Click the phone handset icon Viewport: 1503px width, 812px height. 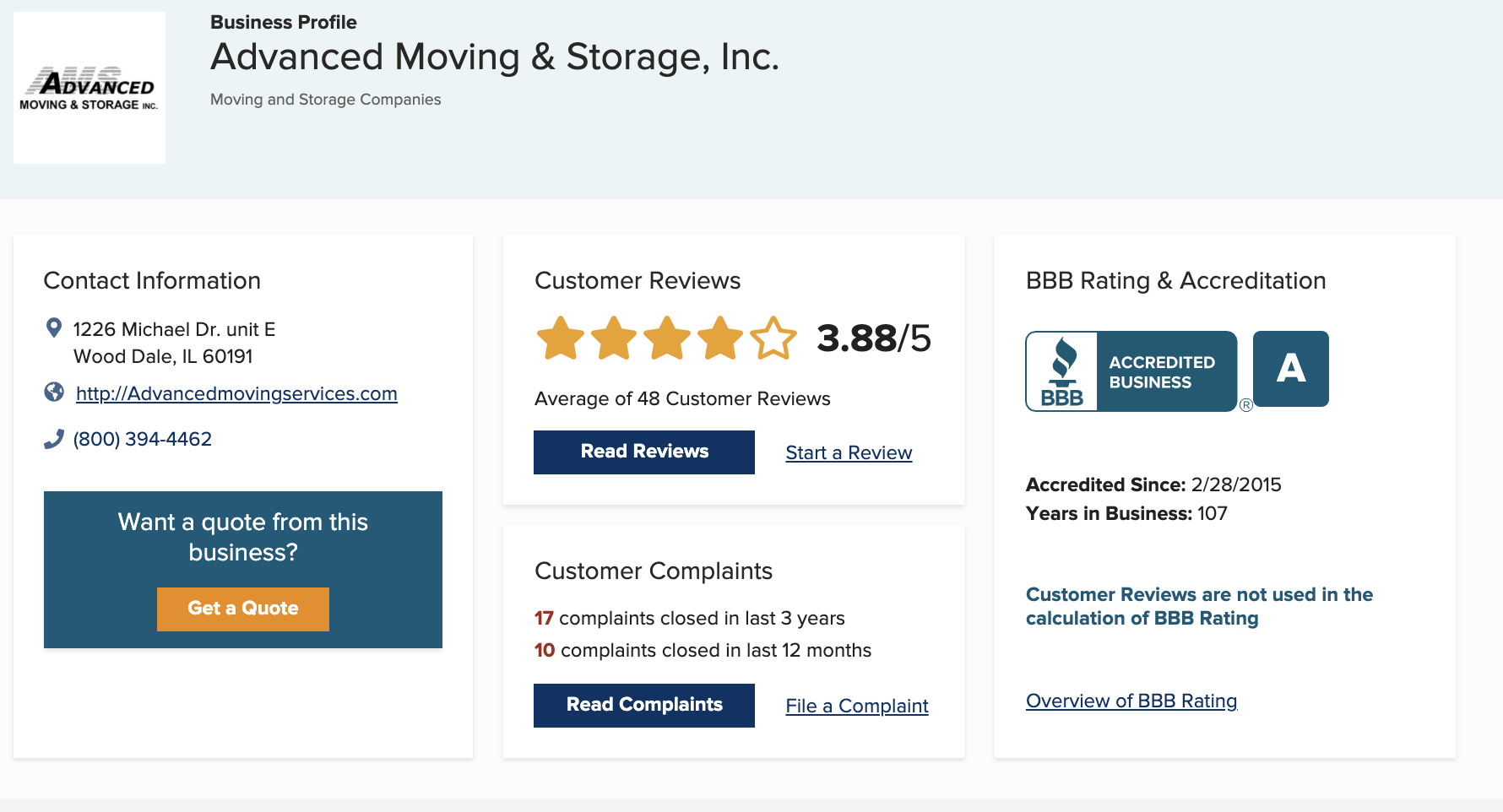[54, 439]
